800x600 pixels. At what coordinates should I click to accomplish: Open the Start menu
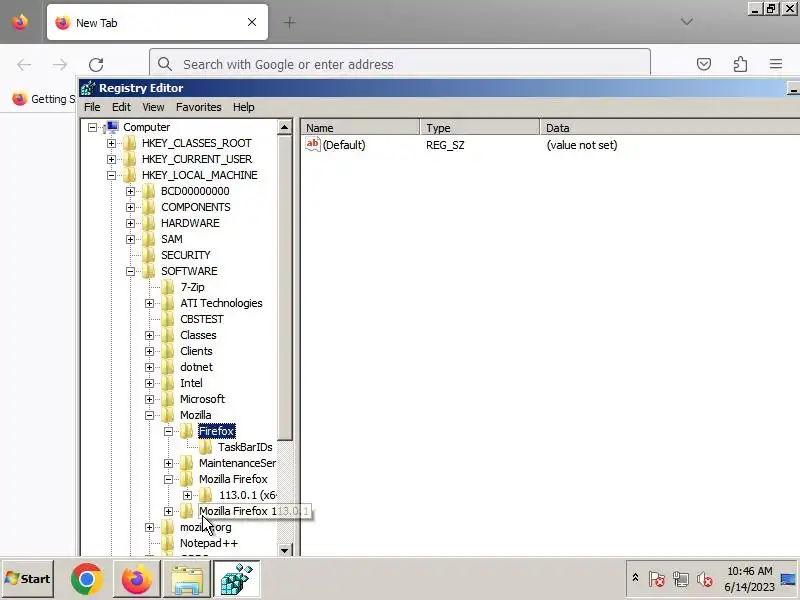(x=28, y=579)
